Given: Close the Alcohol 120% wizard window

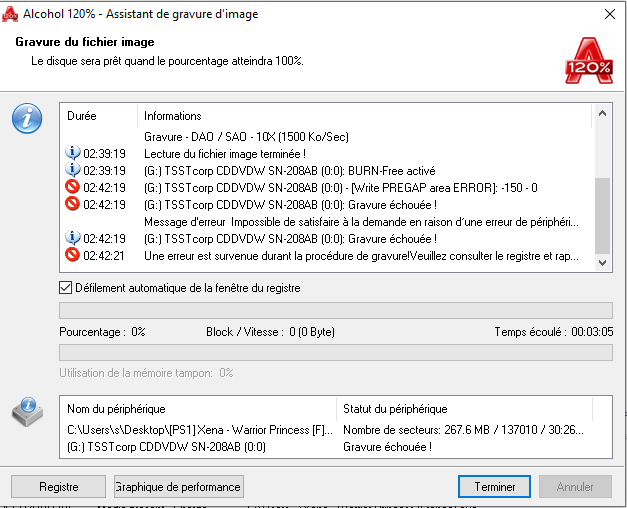Looking at the screenshot, I should click(x=610, y=14).
